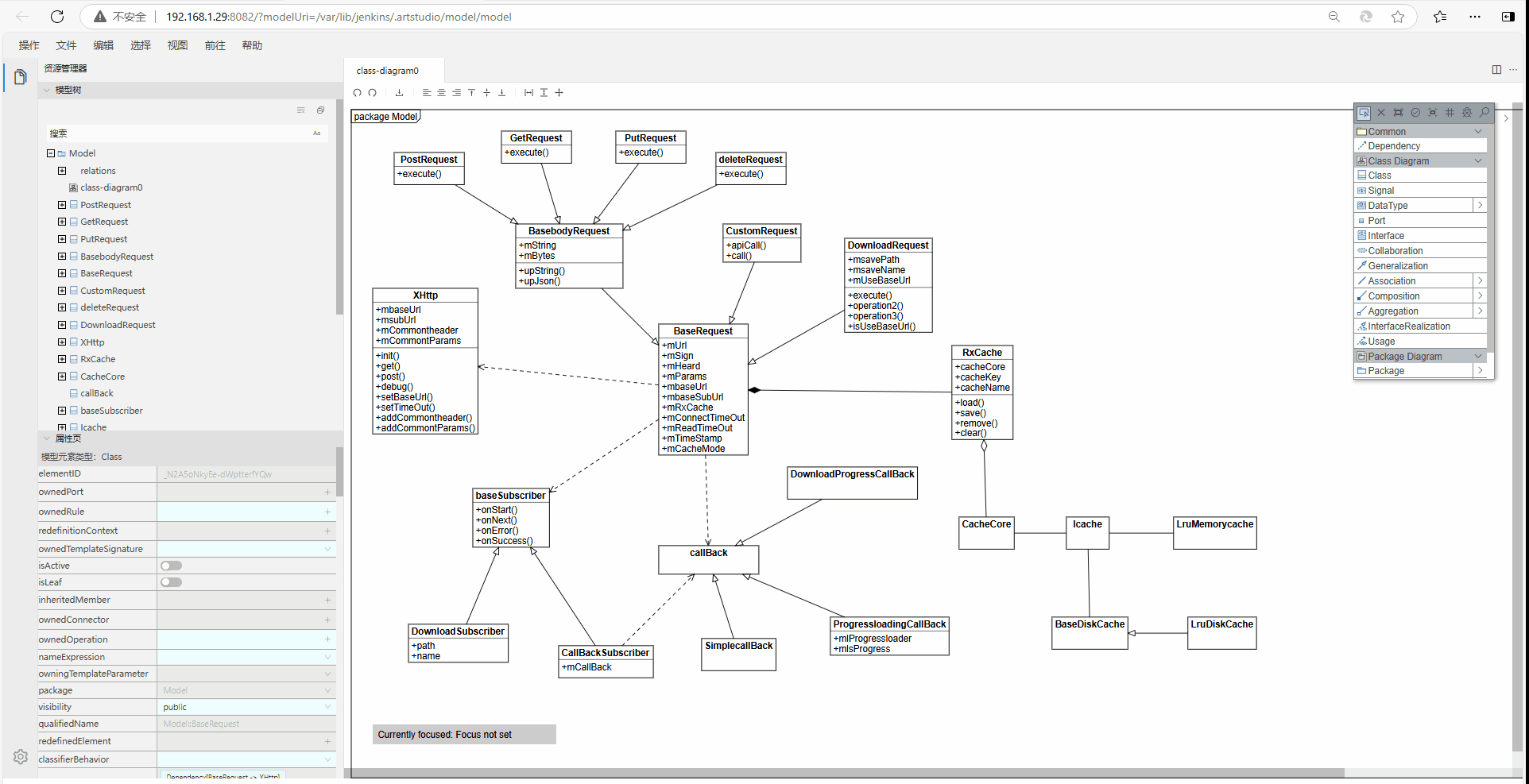
Task: Apply left alignment using the align-left icon
Action: 426,93
